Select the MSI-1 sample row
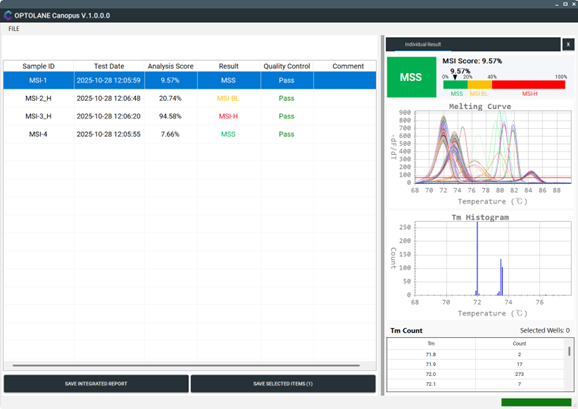The height and width of the screenshot is (409, 578). pyautogui.click(x=190, y=80)
